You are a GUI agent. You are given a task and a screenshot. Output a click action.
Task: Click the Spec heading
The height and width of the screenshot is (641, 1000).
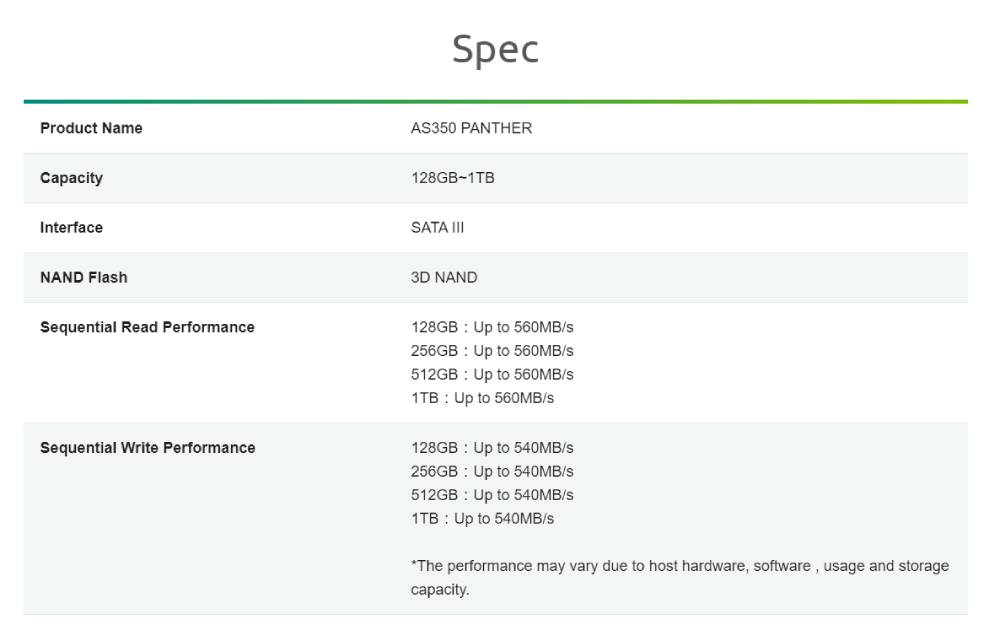click(495, 49)
